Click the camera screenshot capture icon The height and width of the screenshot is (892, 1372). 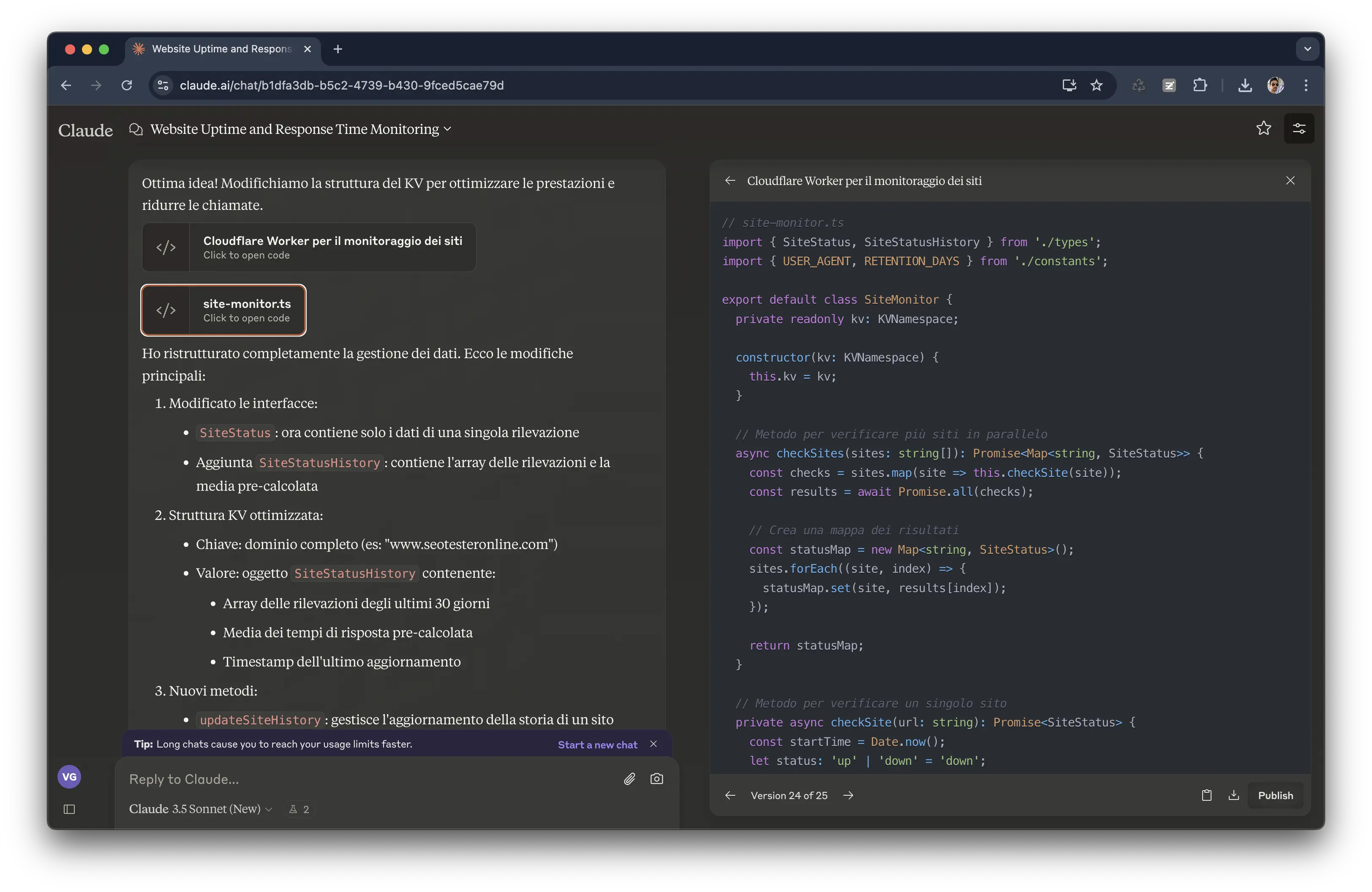656,779
